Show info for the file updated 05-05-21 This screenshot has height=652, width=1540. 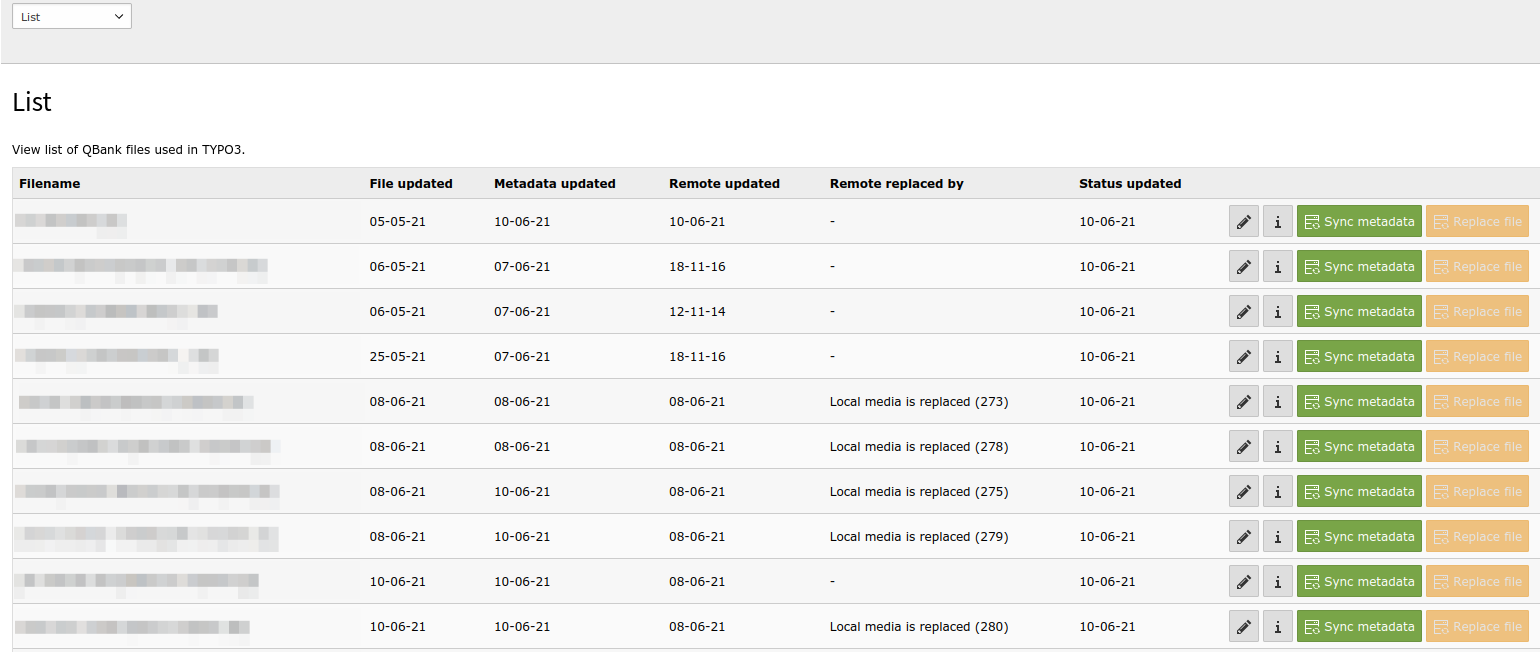tap(1278, 222)
